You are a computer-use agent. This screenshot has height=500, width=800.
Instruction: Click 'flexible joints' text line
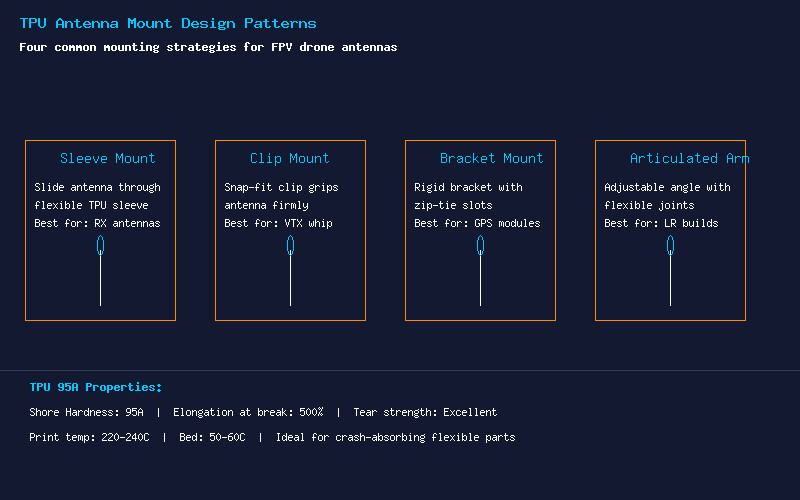[x=649, y=205]
